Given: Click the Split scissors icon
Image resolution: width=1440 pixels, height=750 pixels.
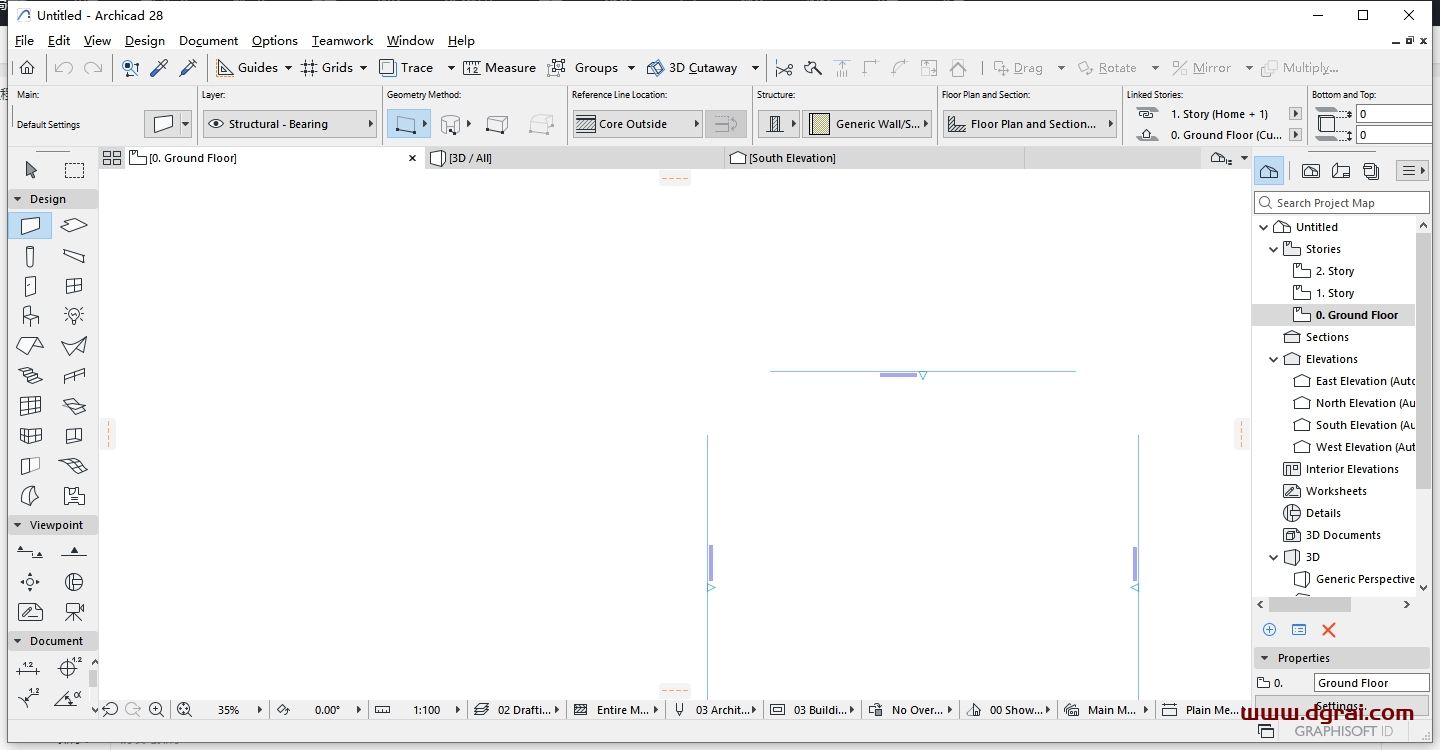Looking at the screenshot, I should point(784,68).
